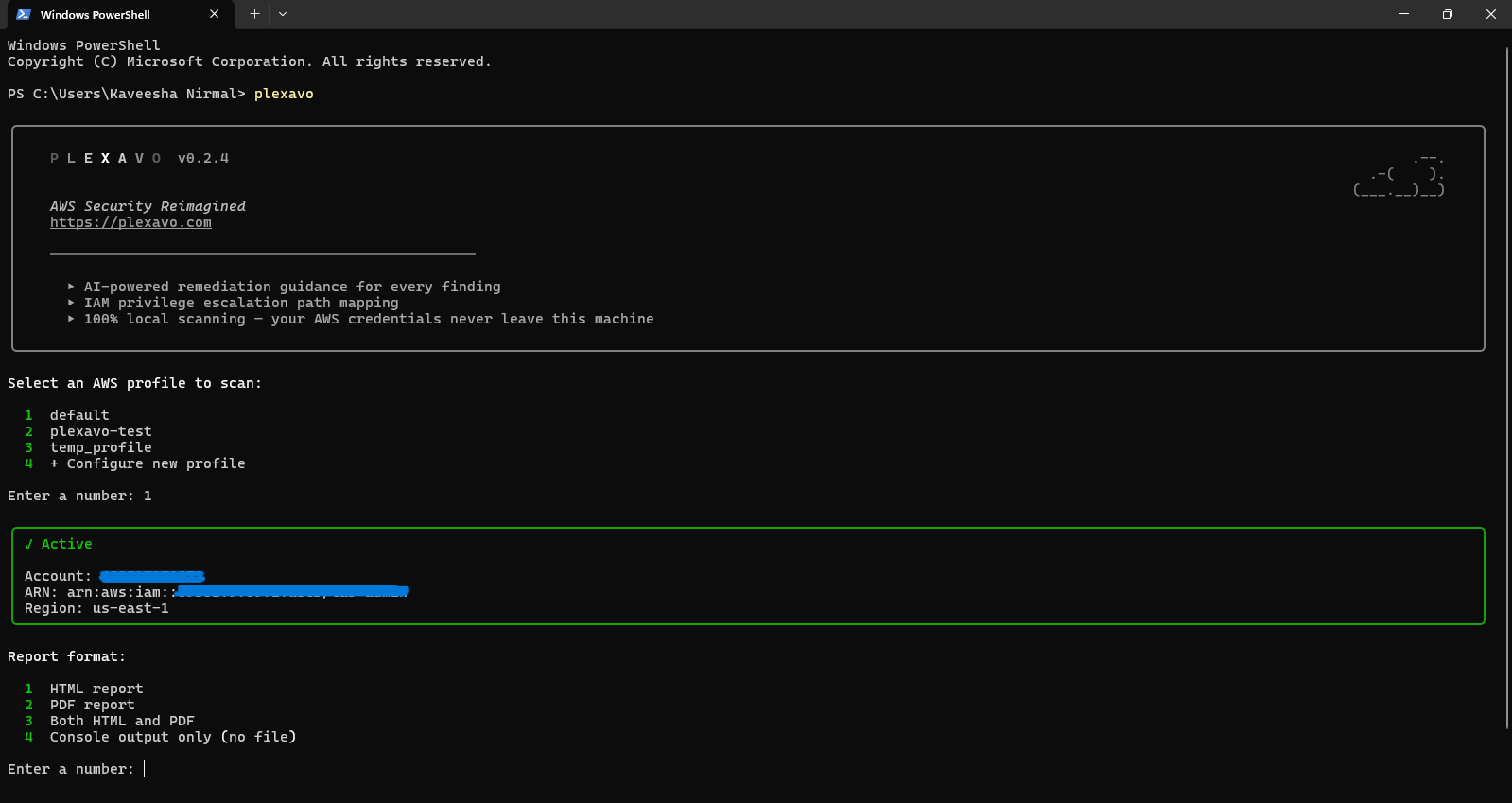Click the ASCII cloud art
This screenshot has width=1512, height=803.
[x=1399, y=174]
